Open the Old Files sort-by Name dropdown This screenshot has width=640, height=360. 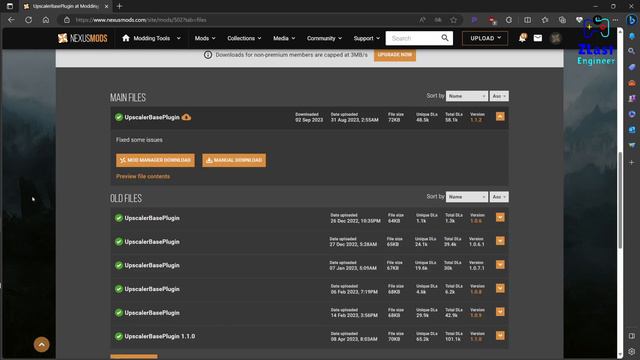tap(467, 197)
